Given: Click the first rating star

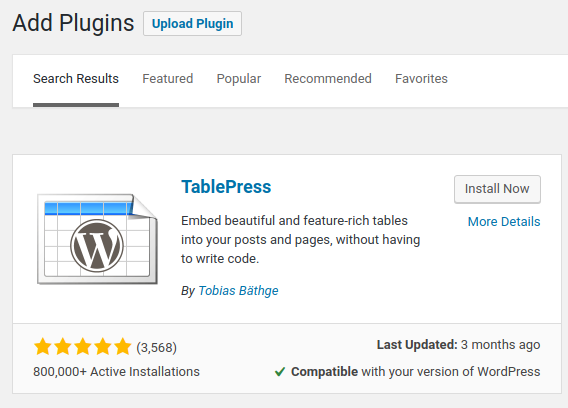Looking at the screenshot, I should [43, 346].
